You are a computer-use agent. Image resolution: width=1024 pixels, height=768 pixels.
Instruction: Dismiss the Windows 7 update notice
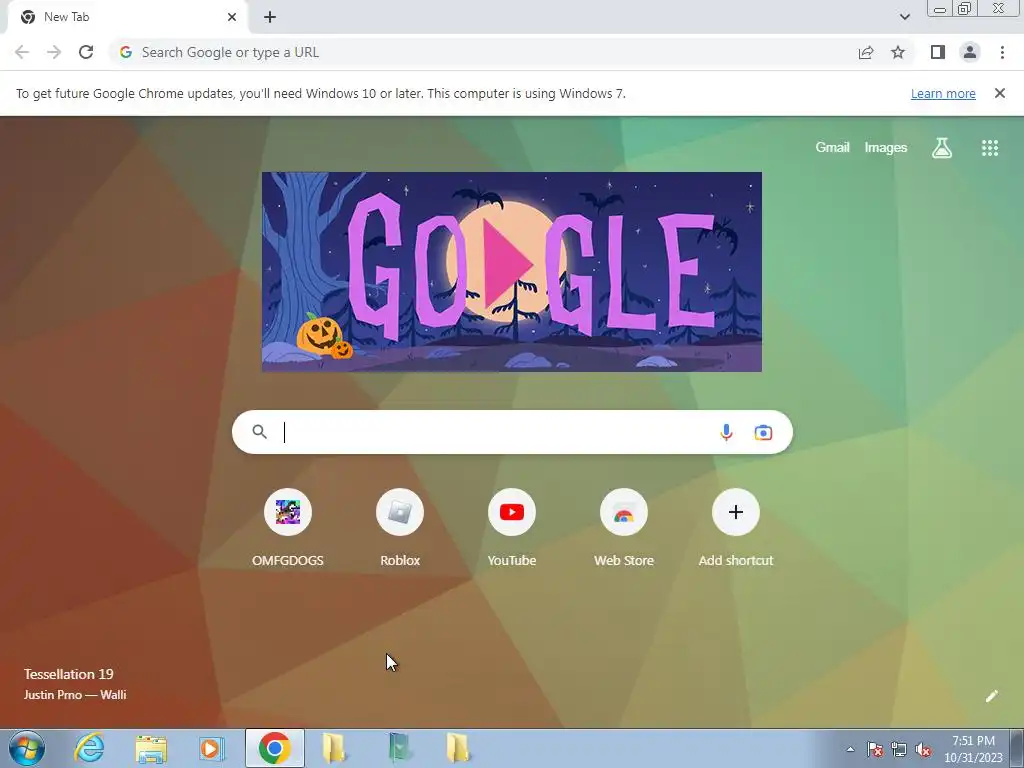point(999,93)
